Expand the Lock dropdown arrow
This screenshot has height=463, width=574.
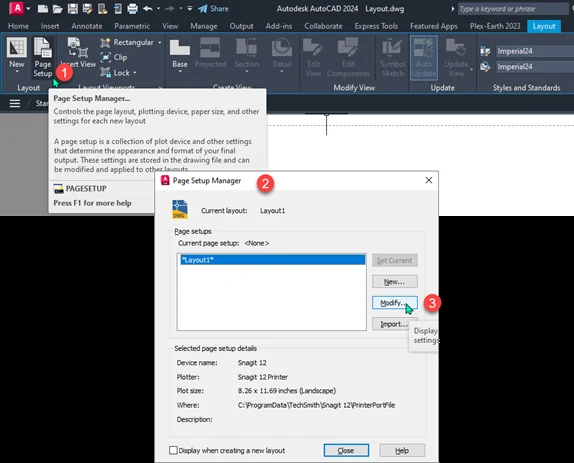coord(135,73)
